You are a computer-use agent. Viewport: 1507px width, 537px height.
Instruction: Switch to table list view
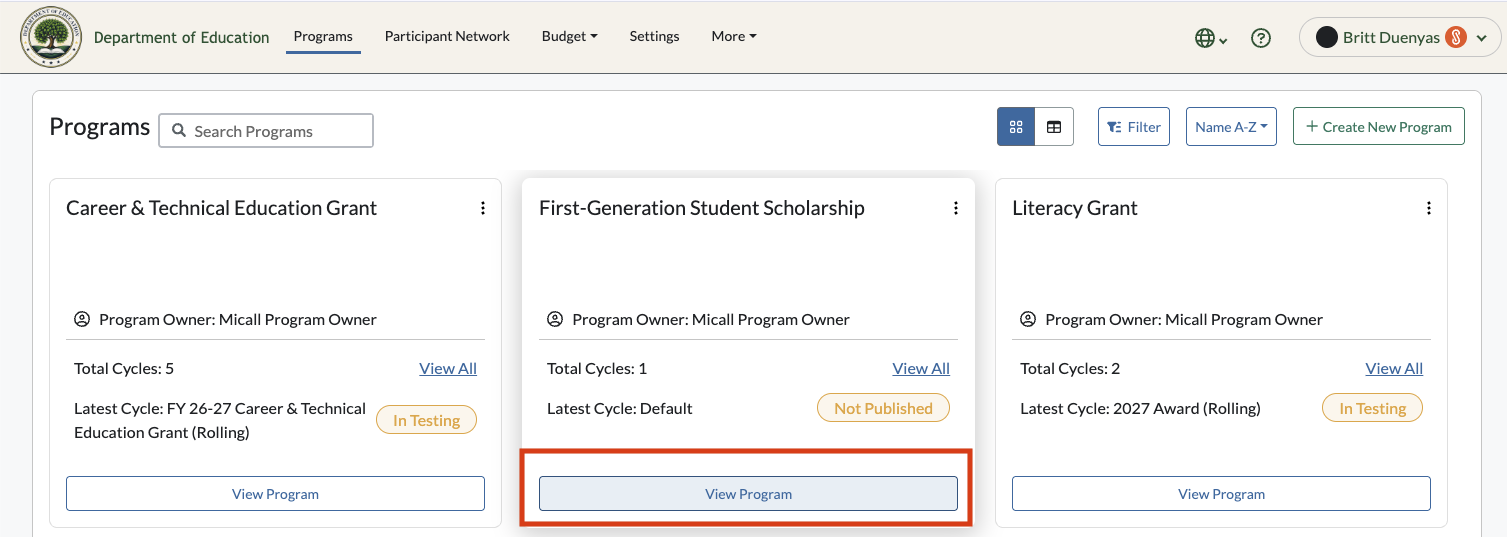[x=1054, y=127]
